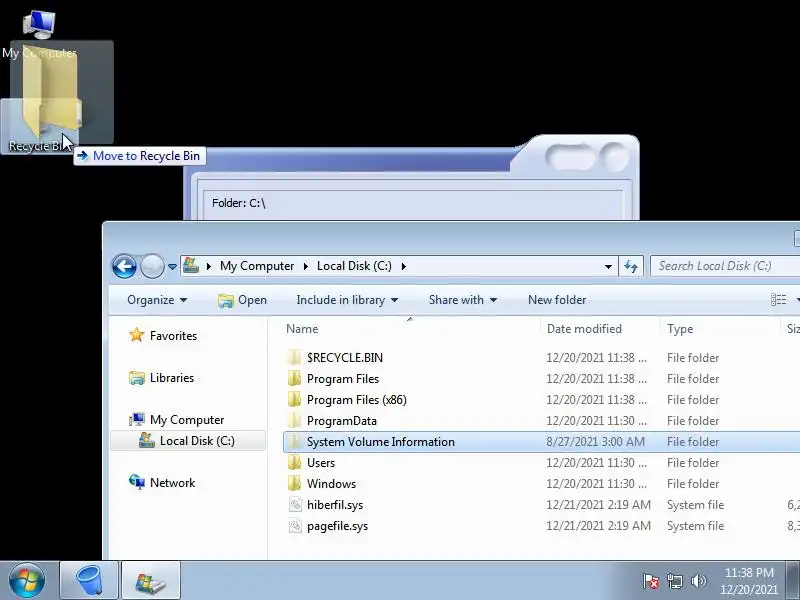Select Network in the navigation pane
This screenshot has width=800, height=600.
172,483
